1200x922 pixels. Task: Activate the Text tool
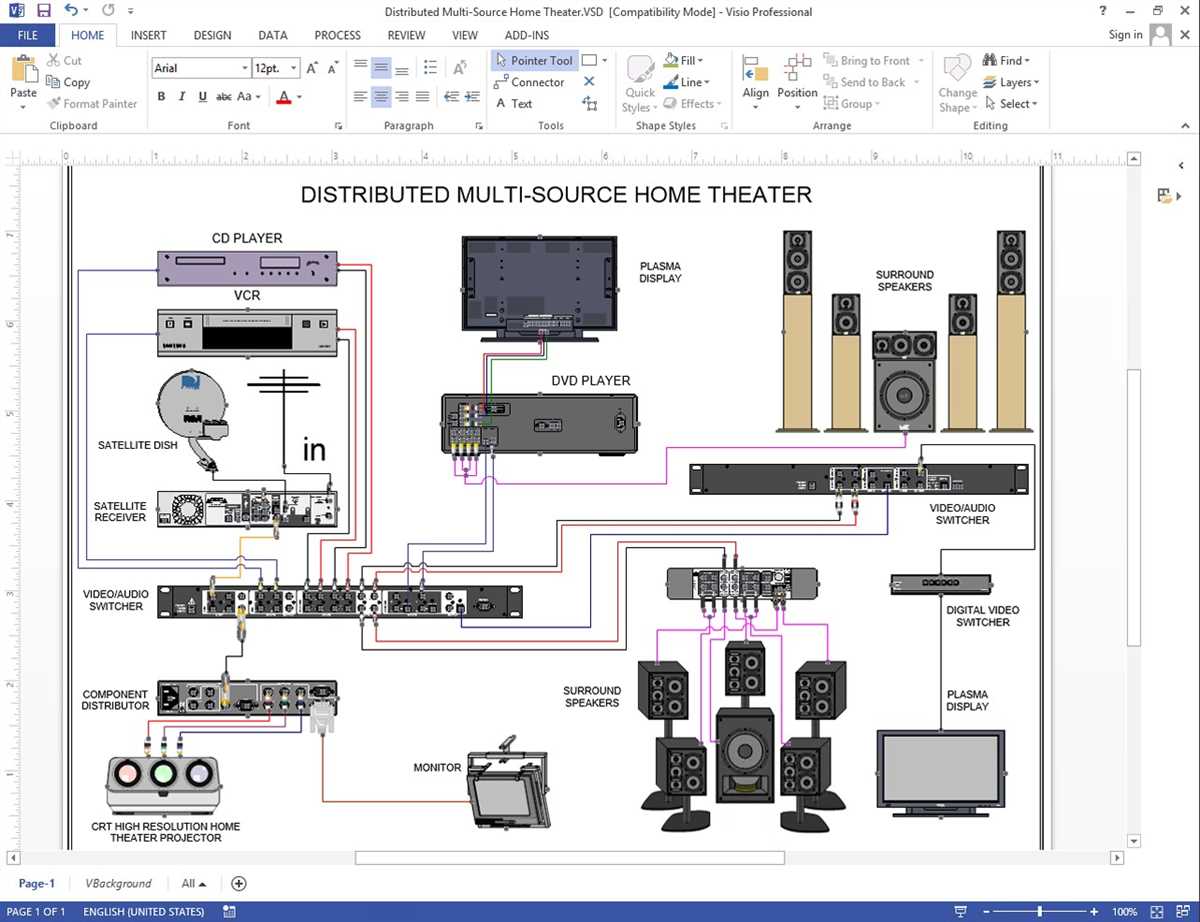(520, 103)
